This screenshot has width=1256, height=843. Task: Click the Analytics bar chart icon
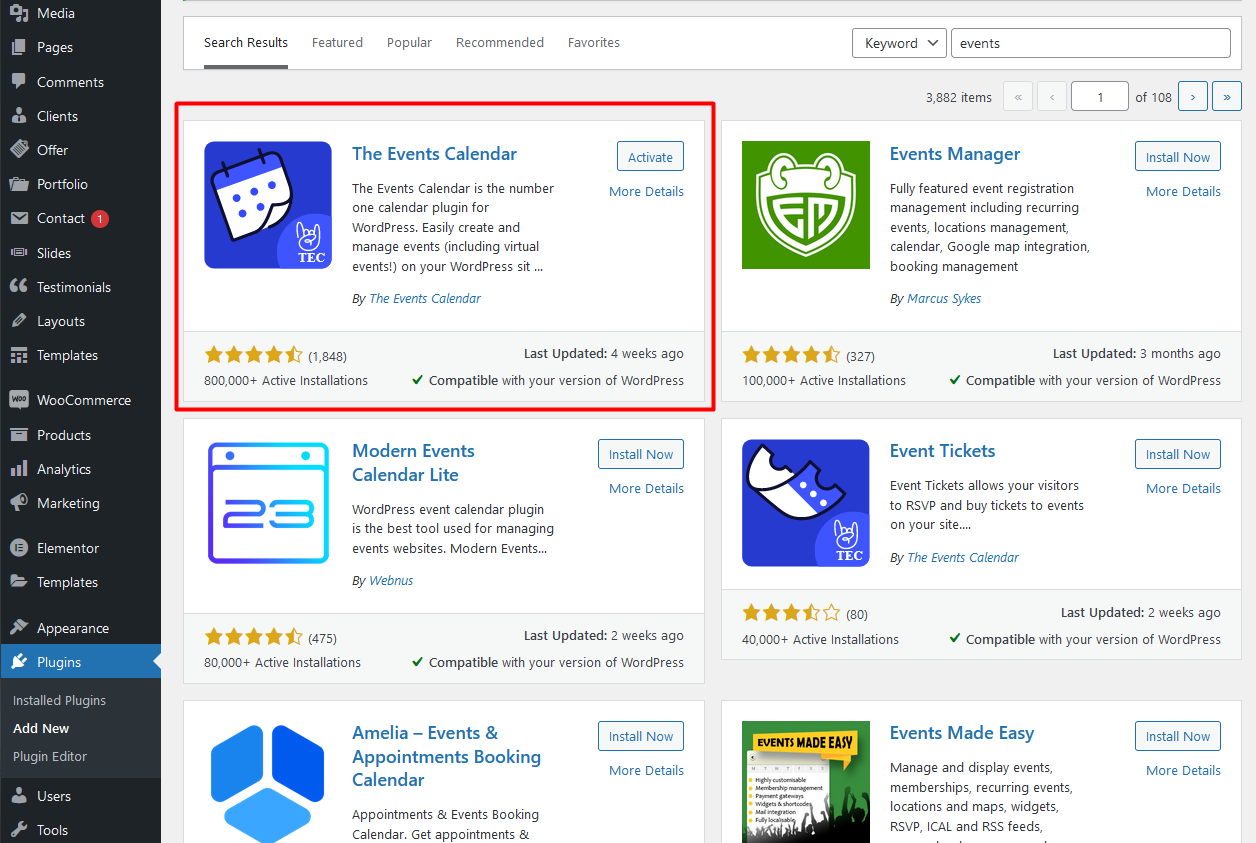point(19,469)
